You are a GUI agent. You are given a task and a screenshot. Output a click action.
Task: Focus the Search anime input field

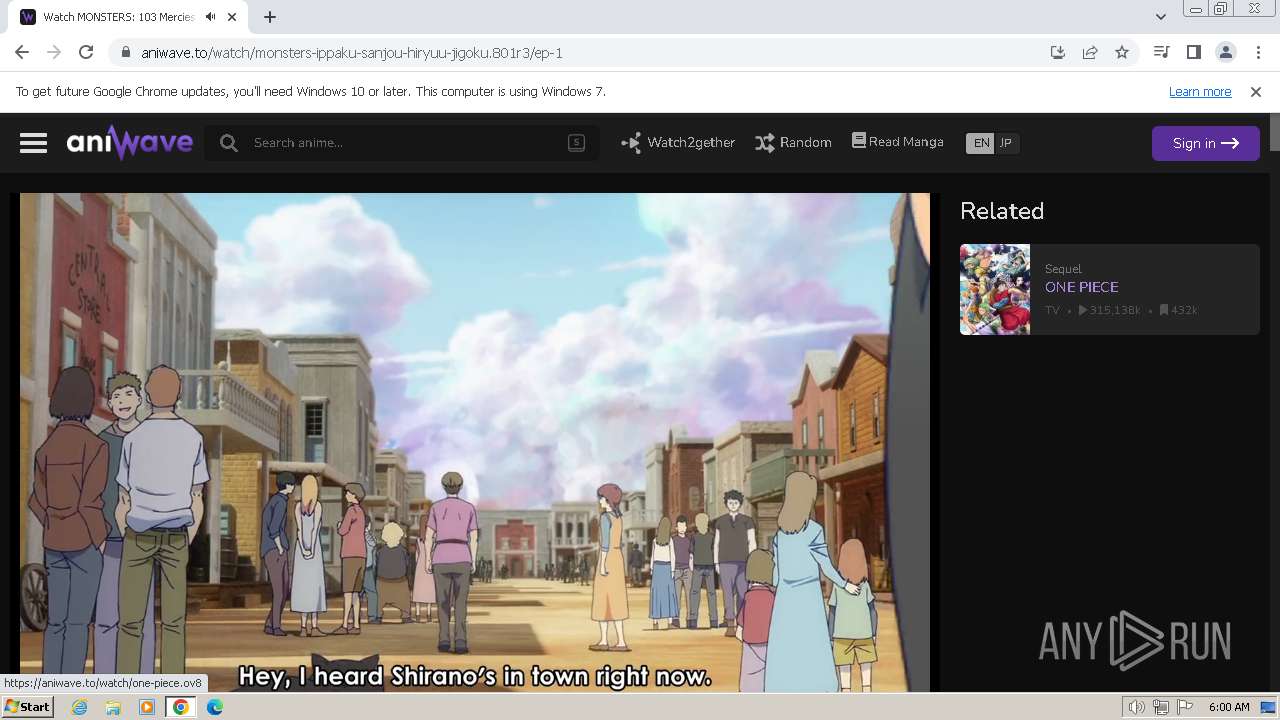402,143
